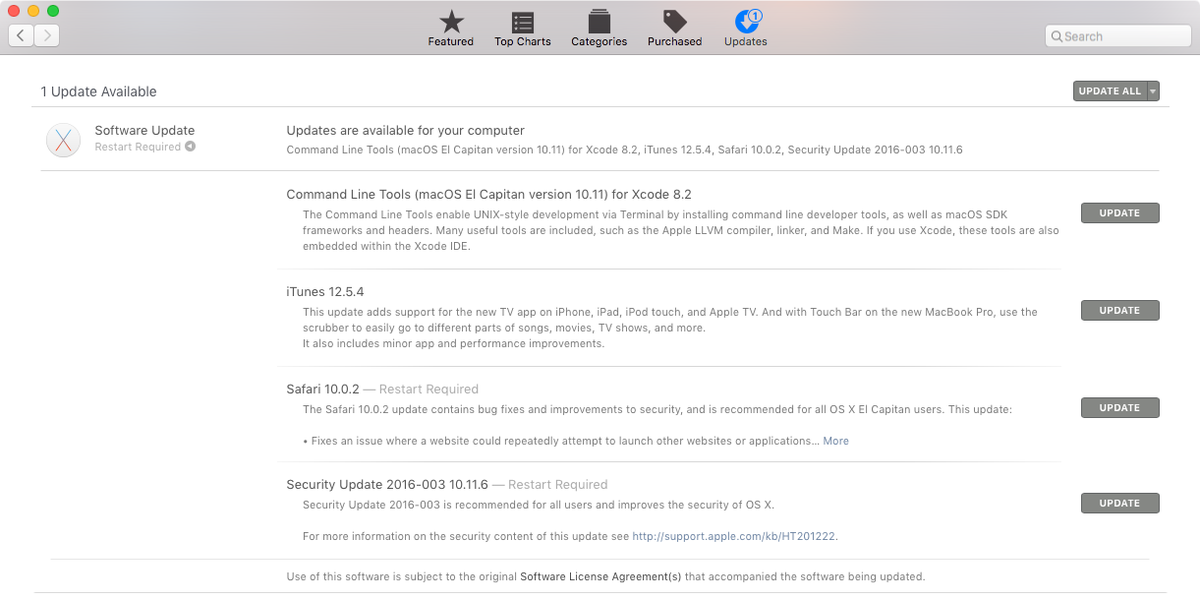
Task: Install Security Update 2016-003
Action: (x=1120, y=502)
